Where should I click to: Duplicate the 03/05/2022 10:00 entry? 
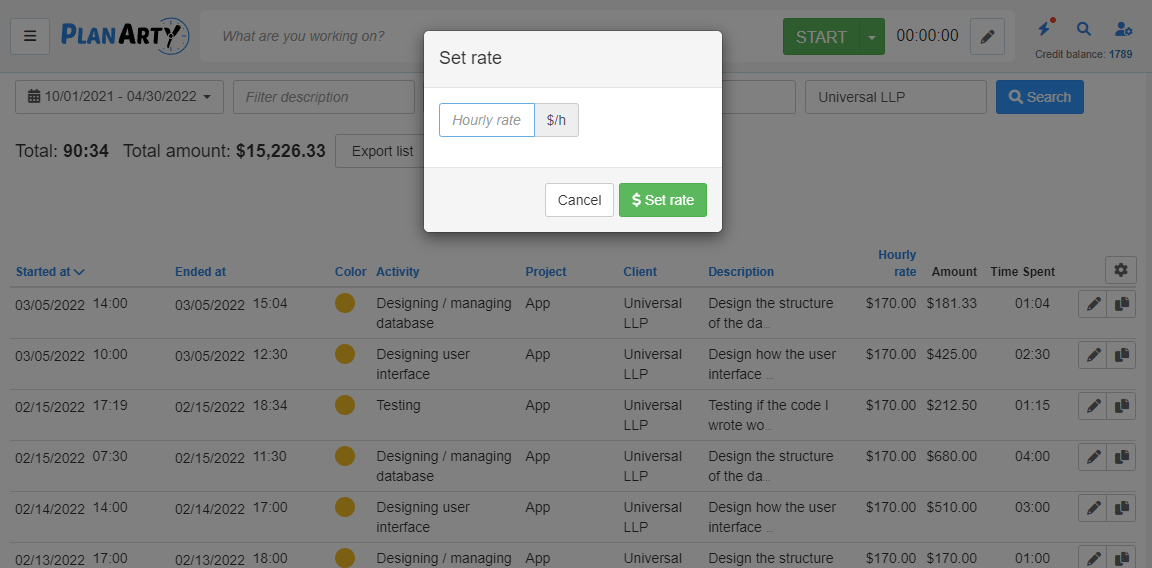pos(1121,355)
